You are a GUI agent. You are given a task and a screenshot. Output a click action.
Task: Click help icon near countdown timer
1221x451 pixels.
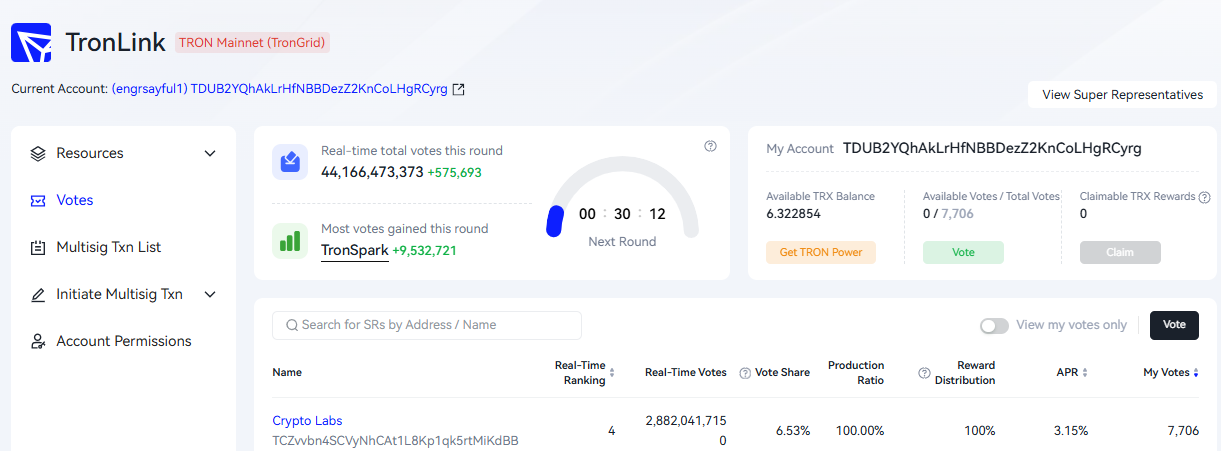710,146
